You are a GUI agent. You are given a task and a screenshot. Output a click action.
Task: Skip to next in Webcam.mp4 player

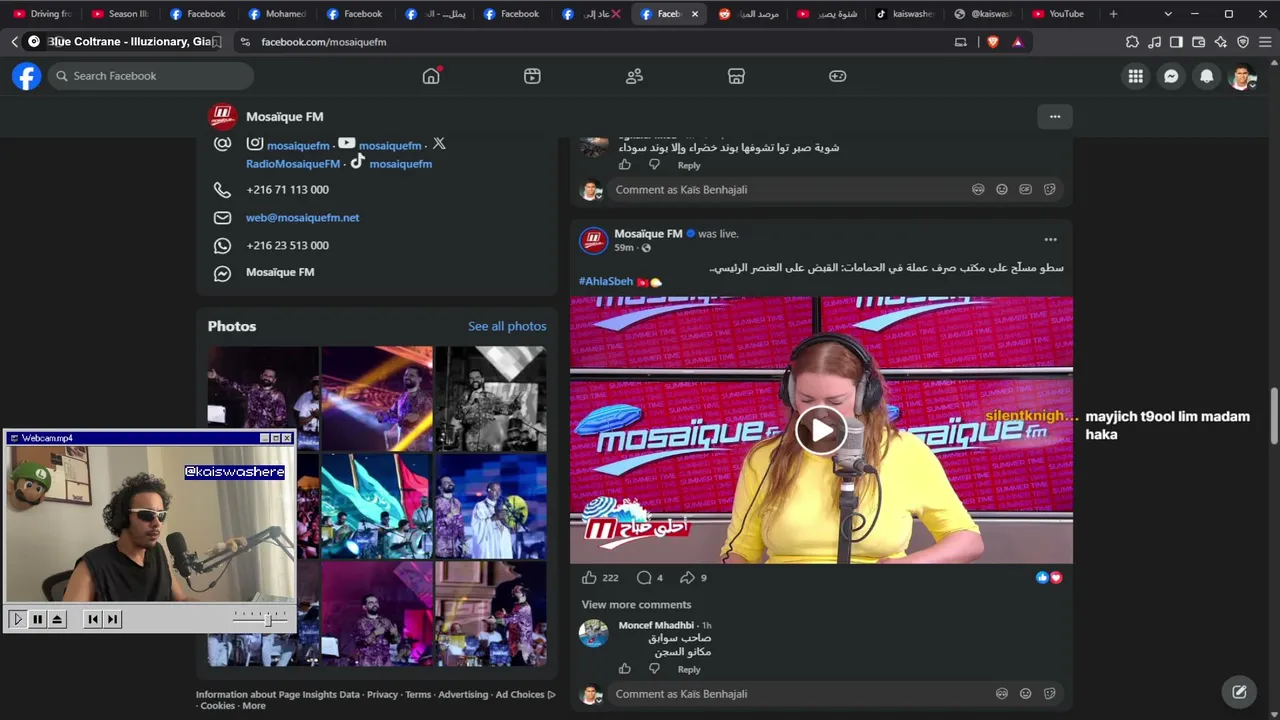[113, 619]
